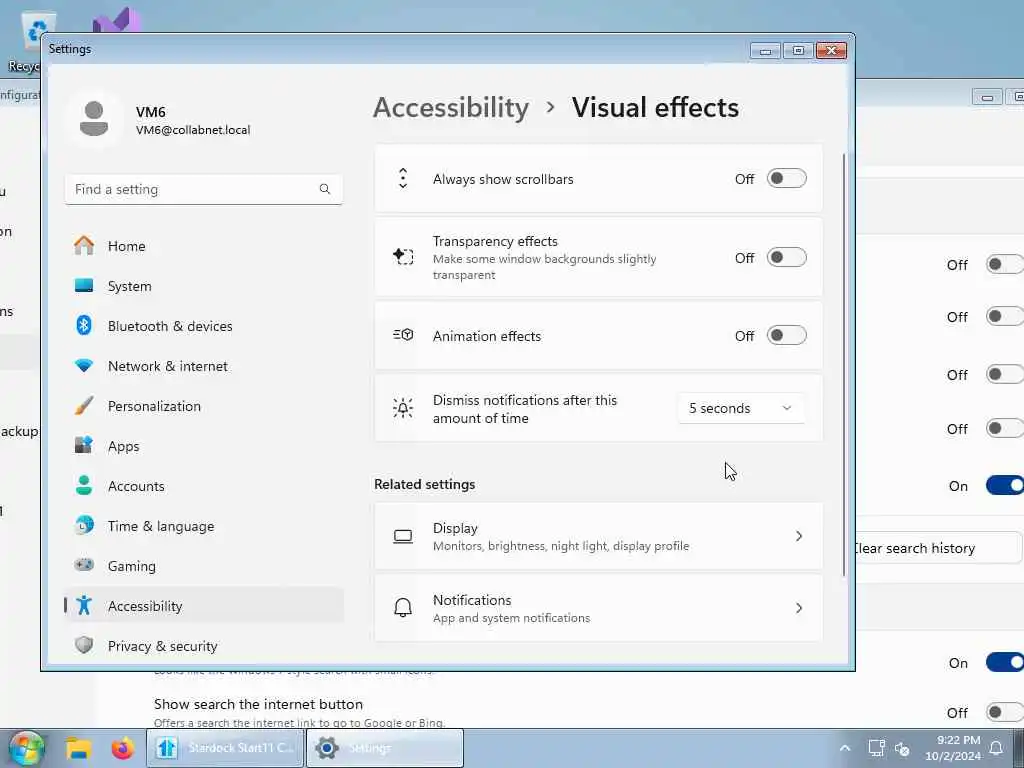
Task: Launch Firefox from the taskbar
Action: pos(122,748)
